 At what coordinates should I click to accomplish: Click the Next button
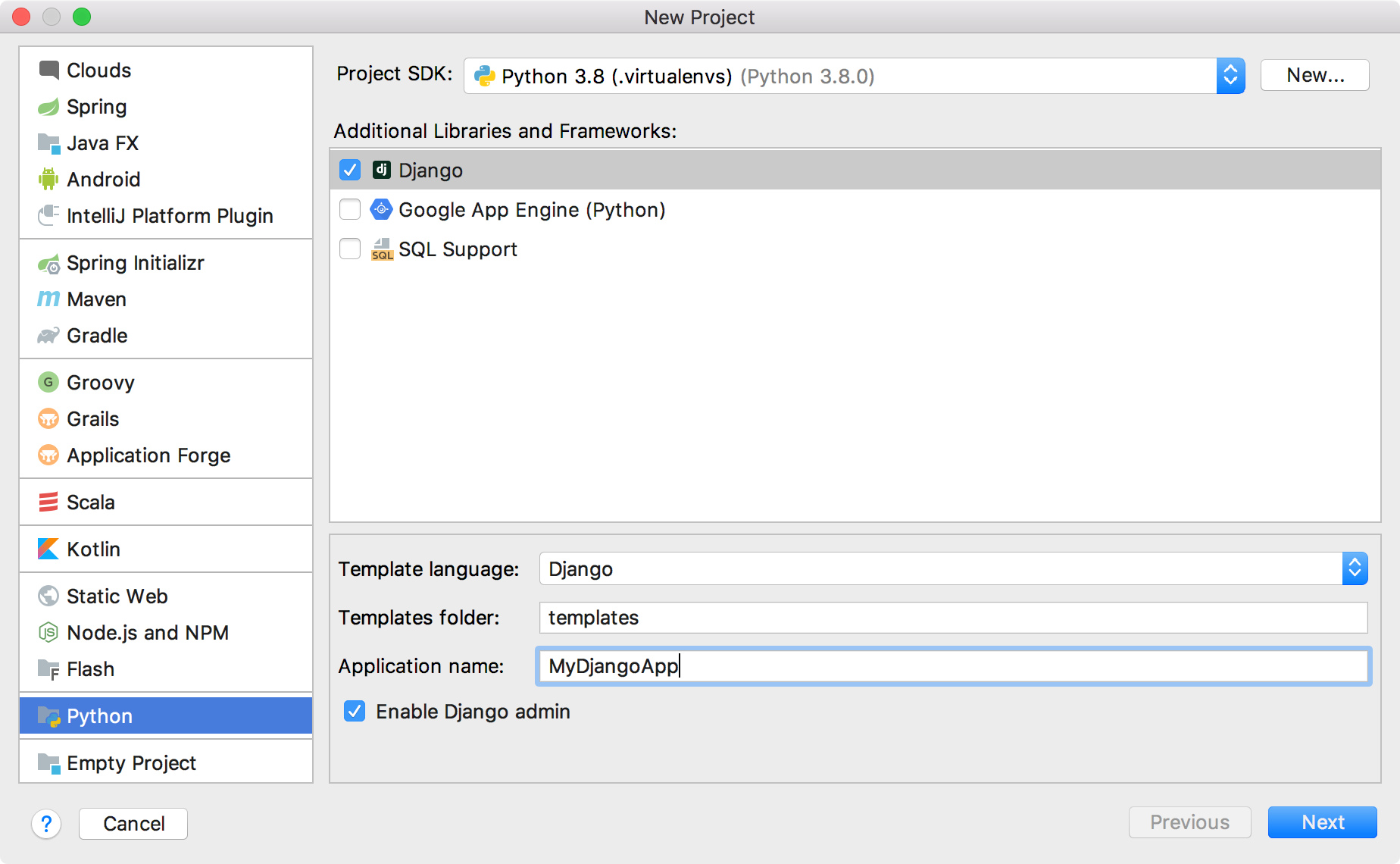point(1322,822)
